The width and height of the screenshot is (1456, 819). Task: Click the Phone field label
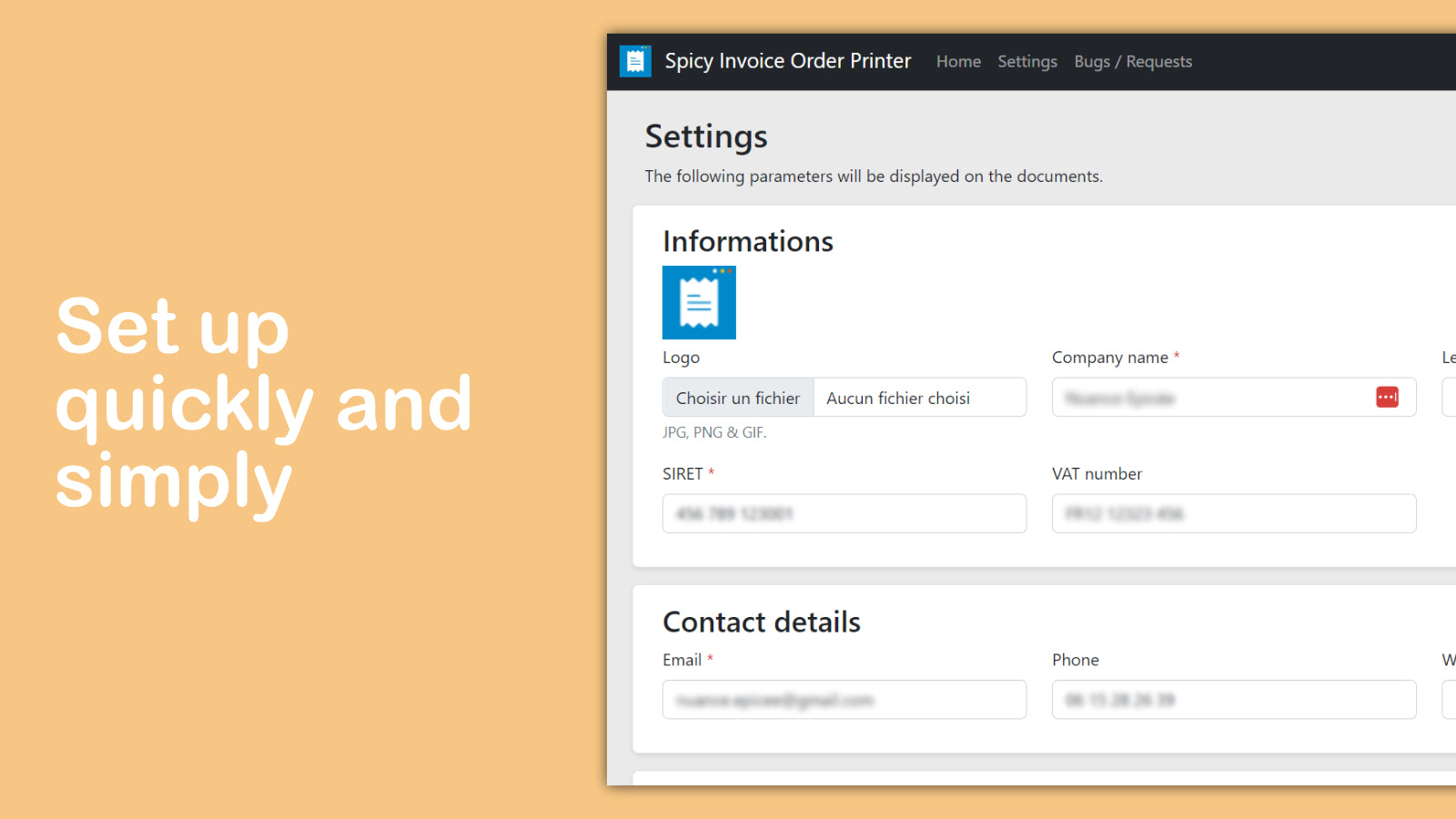(1075, 660)
